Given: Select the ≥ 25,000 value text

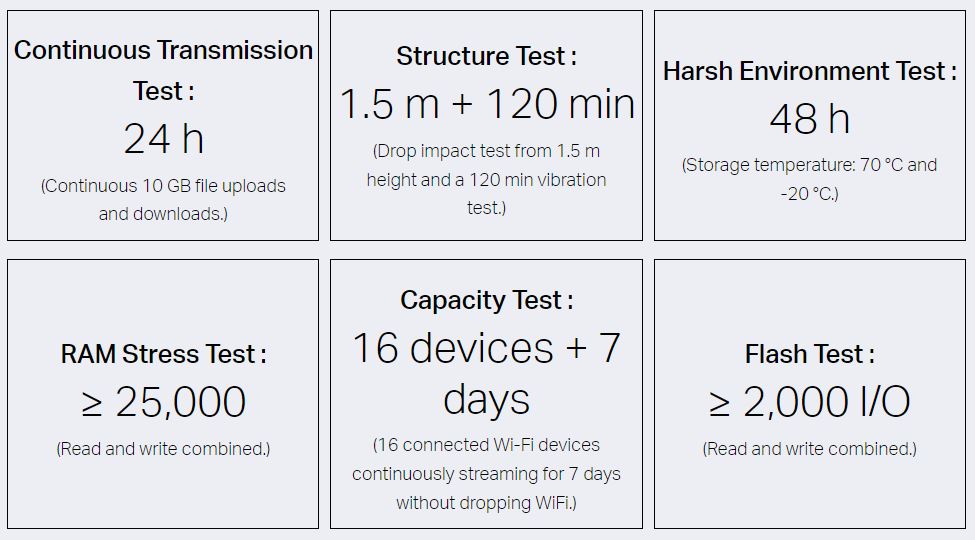Looking at the screenshot, I should pos(164,402).
